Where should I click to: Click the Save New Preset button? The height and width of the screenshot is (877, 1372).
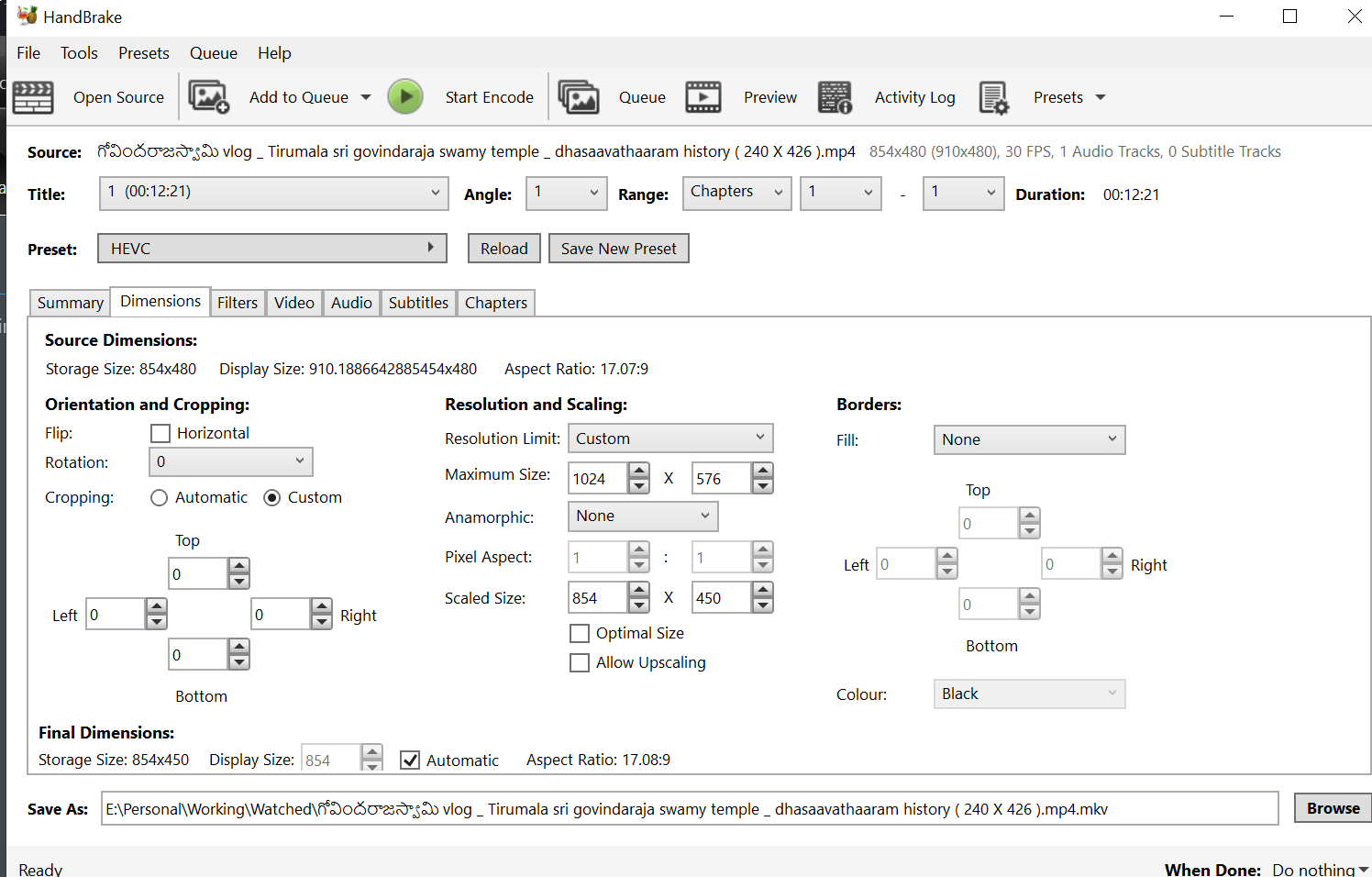click(619, 249)
